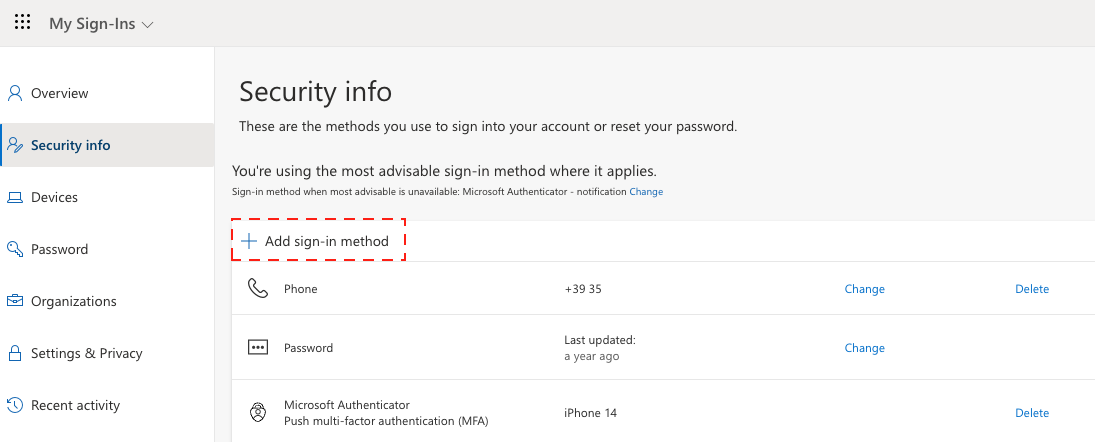Change the Phone number
The image size is (1095, 442).
pos(864,289)
